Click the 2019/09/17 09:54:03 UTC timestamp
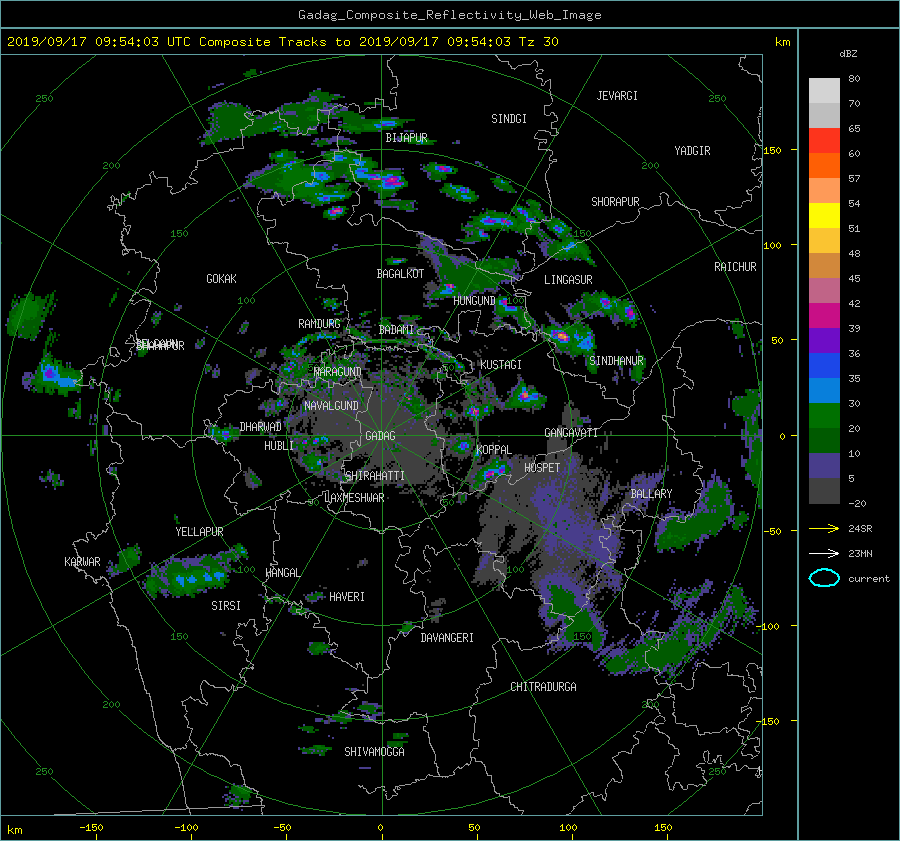The width and height of the screenshot is (900, 841). (x=98, y=42)
